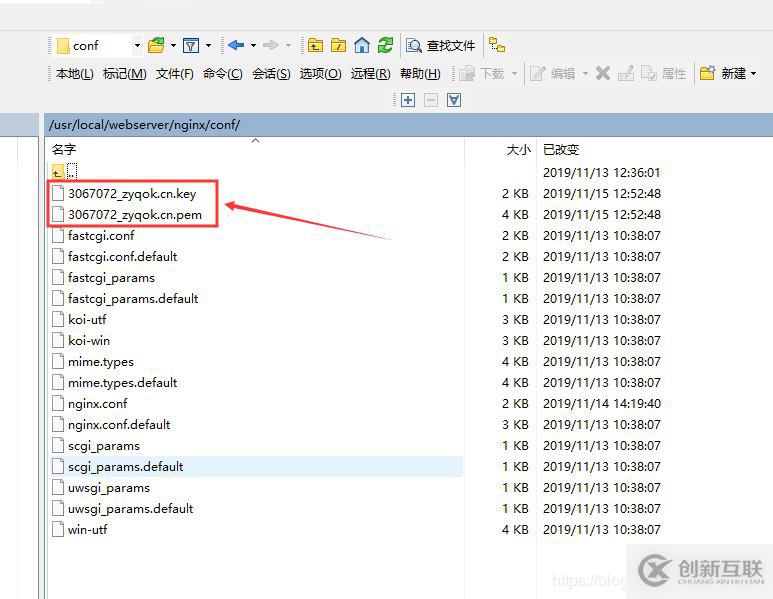Open the 选项(O) menu
Screen dimensions: 773x599
320,74
